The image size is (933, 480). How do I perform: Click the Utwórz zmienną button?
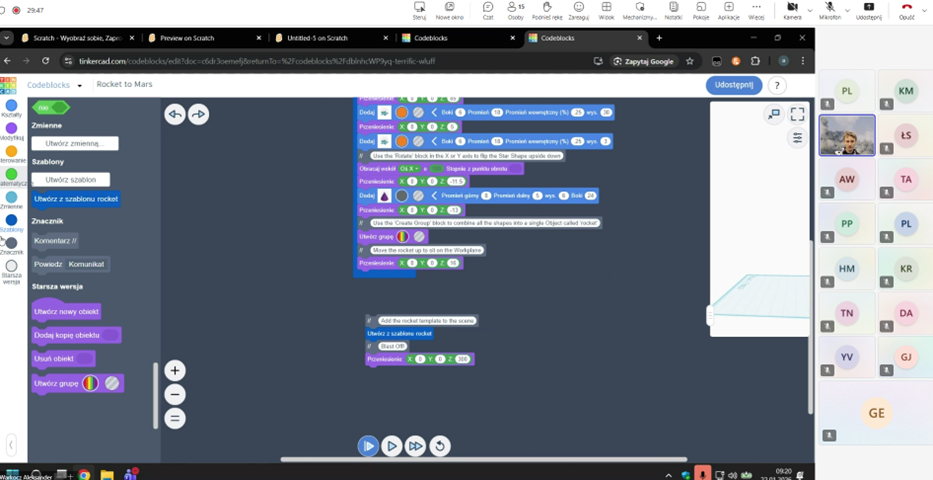[75, 143]
